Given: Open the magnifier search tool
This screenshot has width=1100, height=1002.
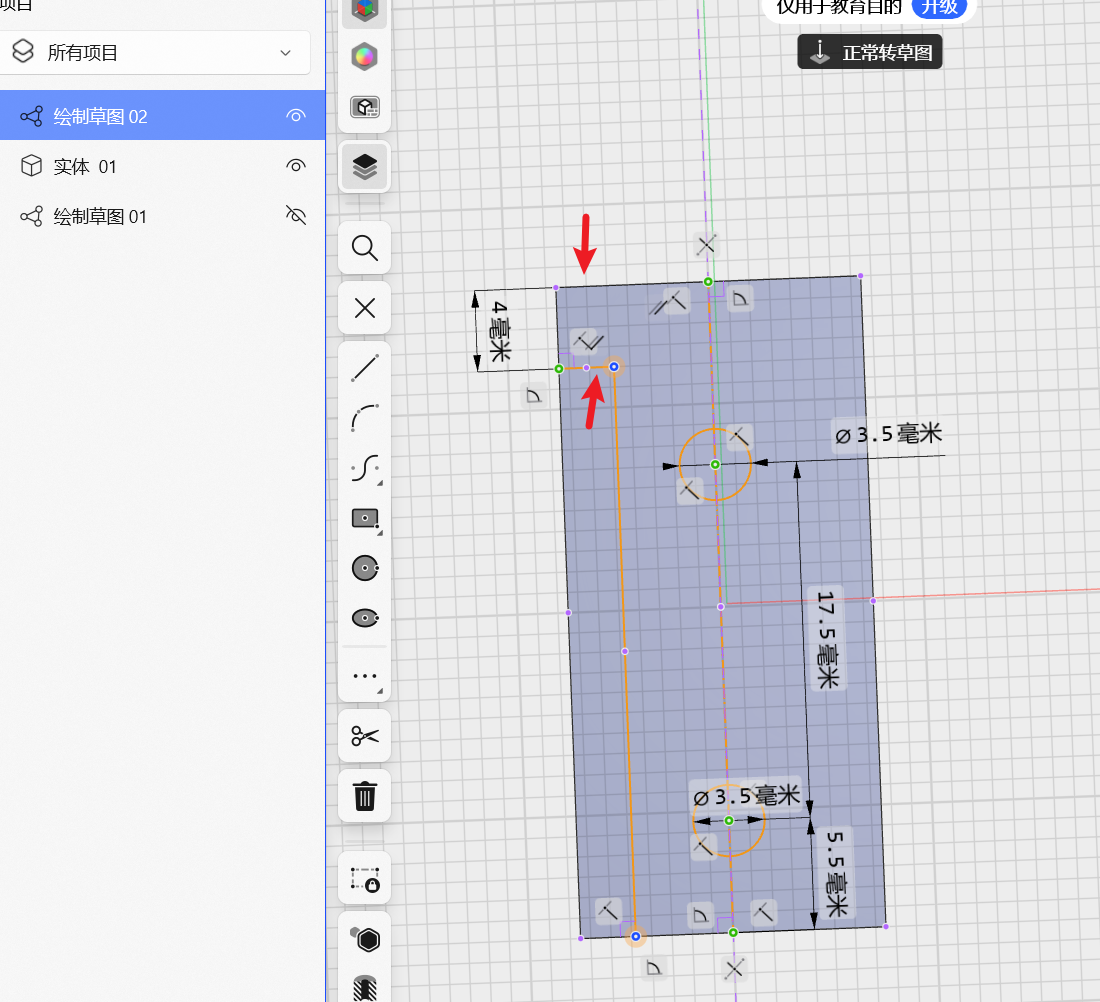Looking at the screenshot, I should coord(365,248).
